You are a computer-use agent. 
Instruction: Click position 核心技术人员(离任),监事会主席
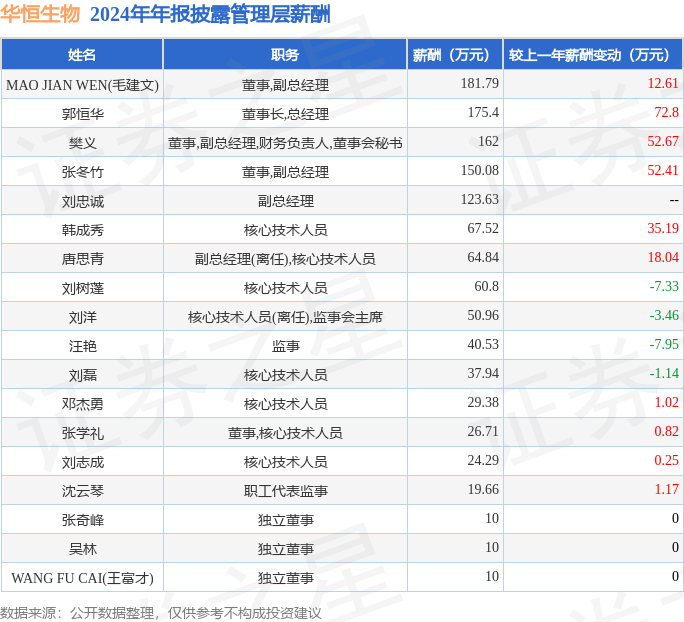(x=285, y=317)
